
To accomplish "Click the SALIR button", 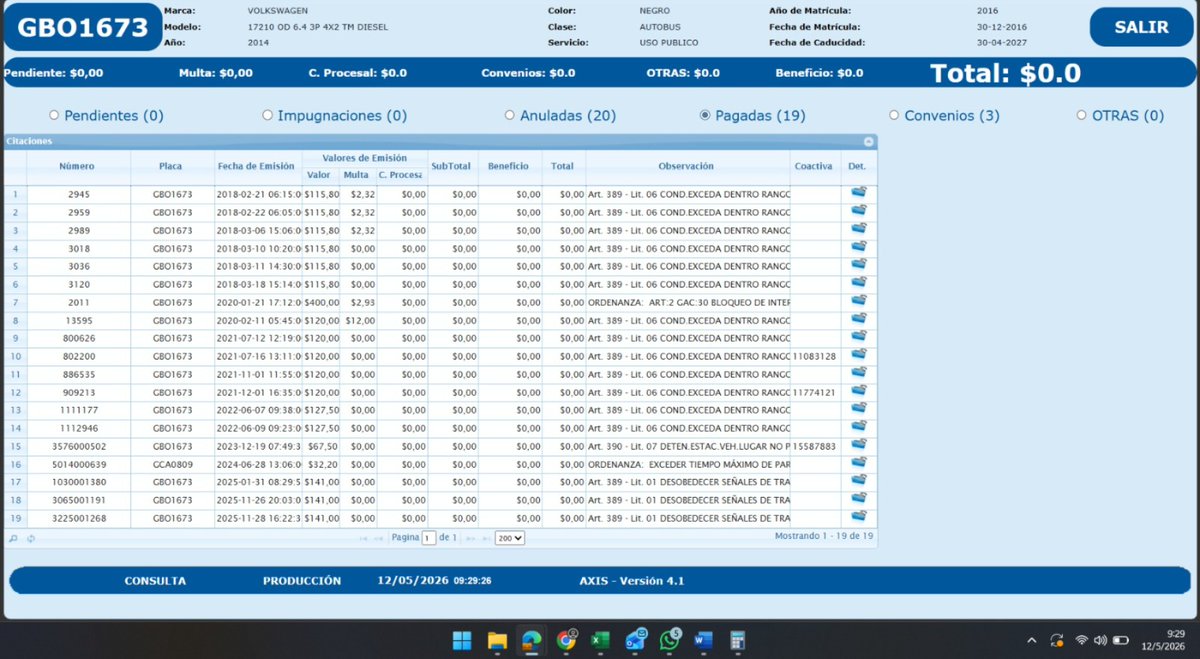I will click(x=1141, y=27).
